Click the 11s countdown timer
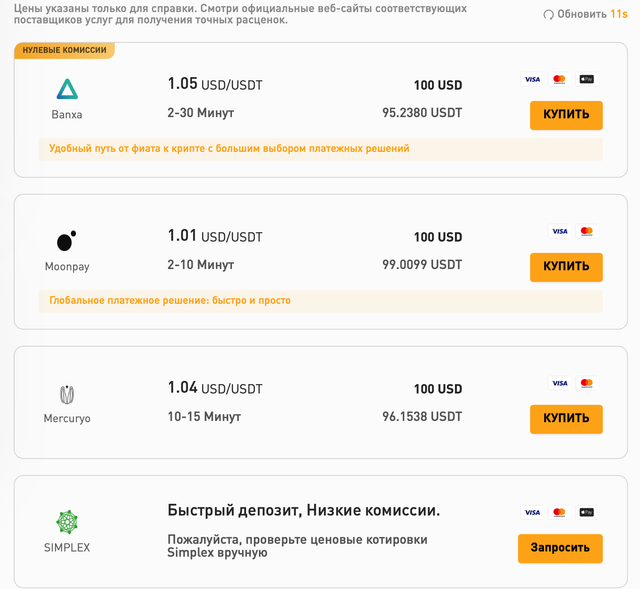The height and width of the screenshot is (589, 640). point(619,14)
